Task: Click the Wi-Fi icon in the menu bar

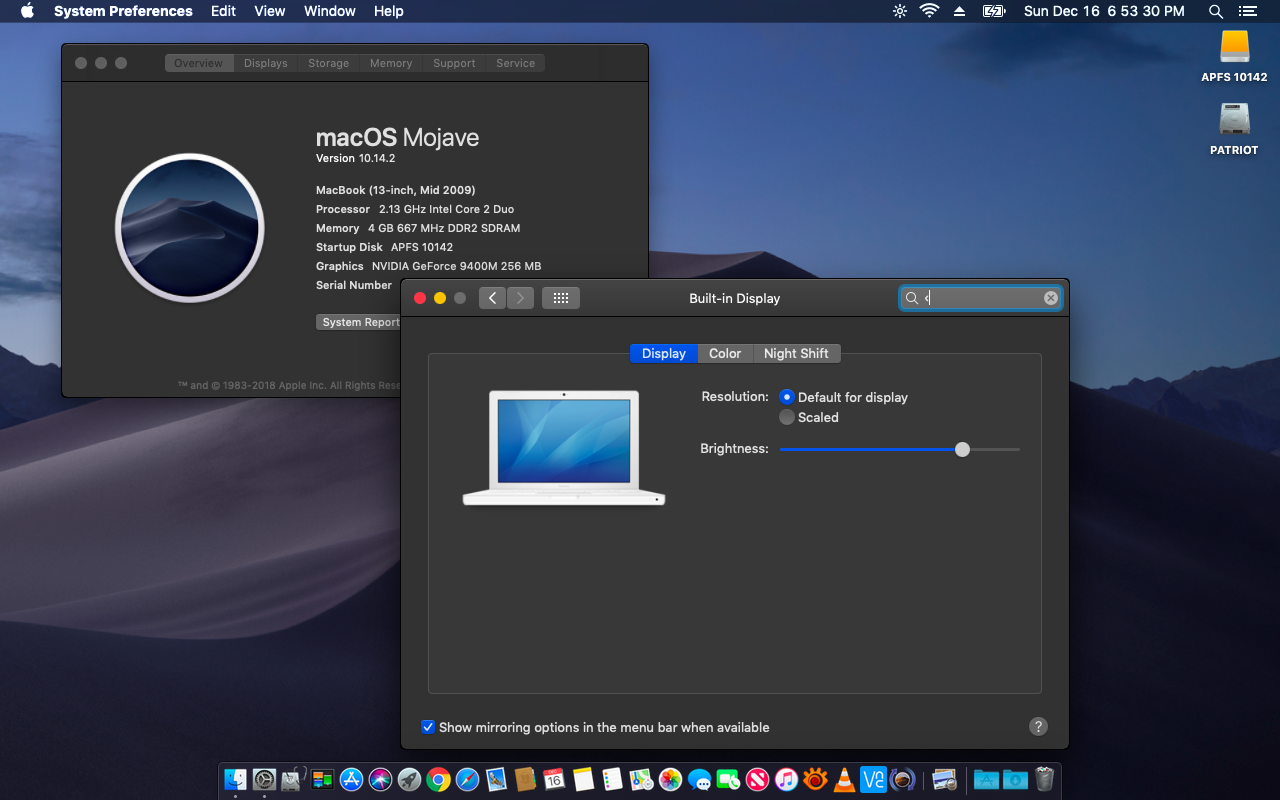Action: pos(930,11)
